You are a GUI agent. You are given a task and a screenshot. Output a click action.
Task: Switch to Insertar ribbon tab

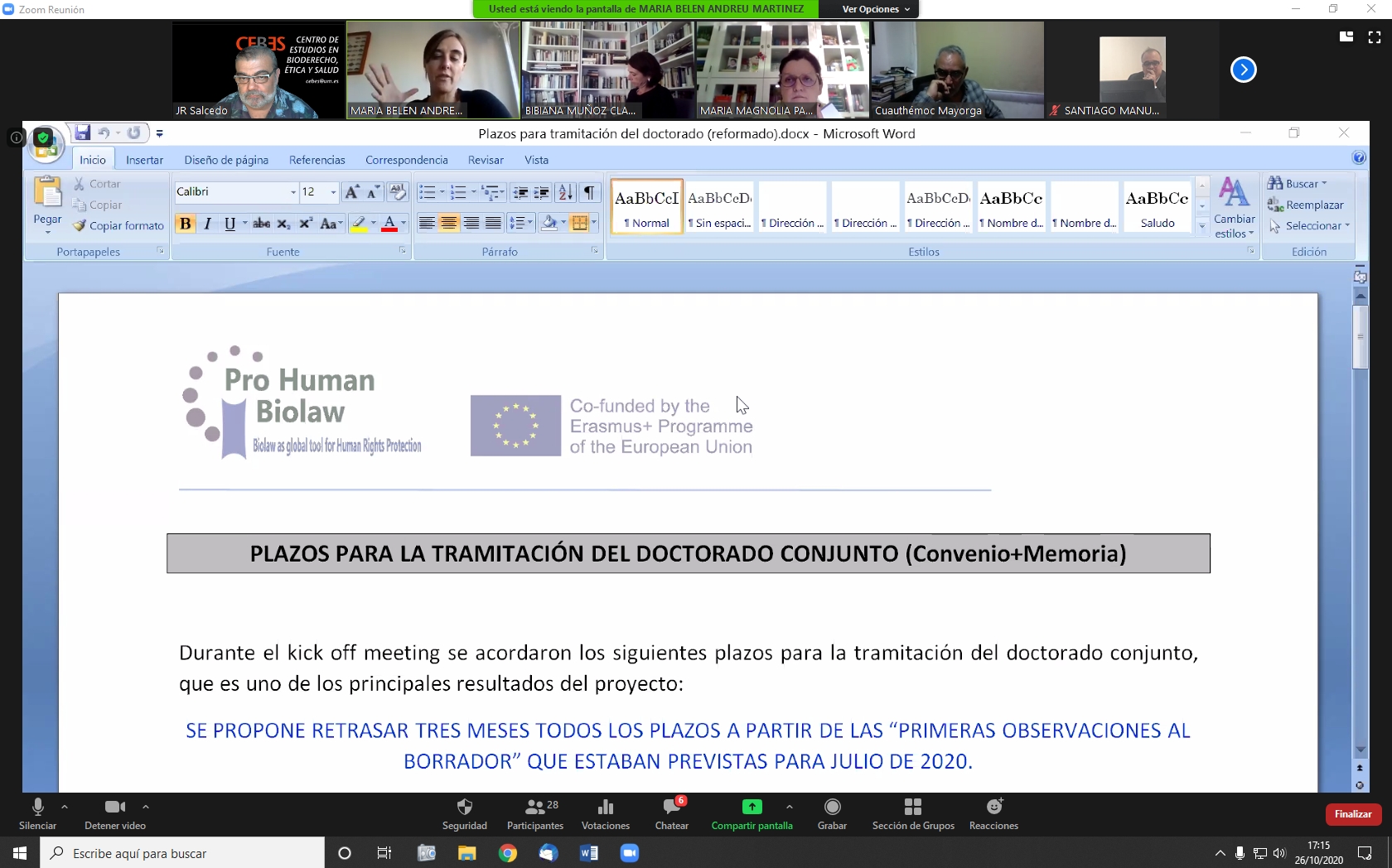pos(144,160)
